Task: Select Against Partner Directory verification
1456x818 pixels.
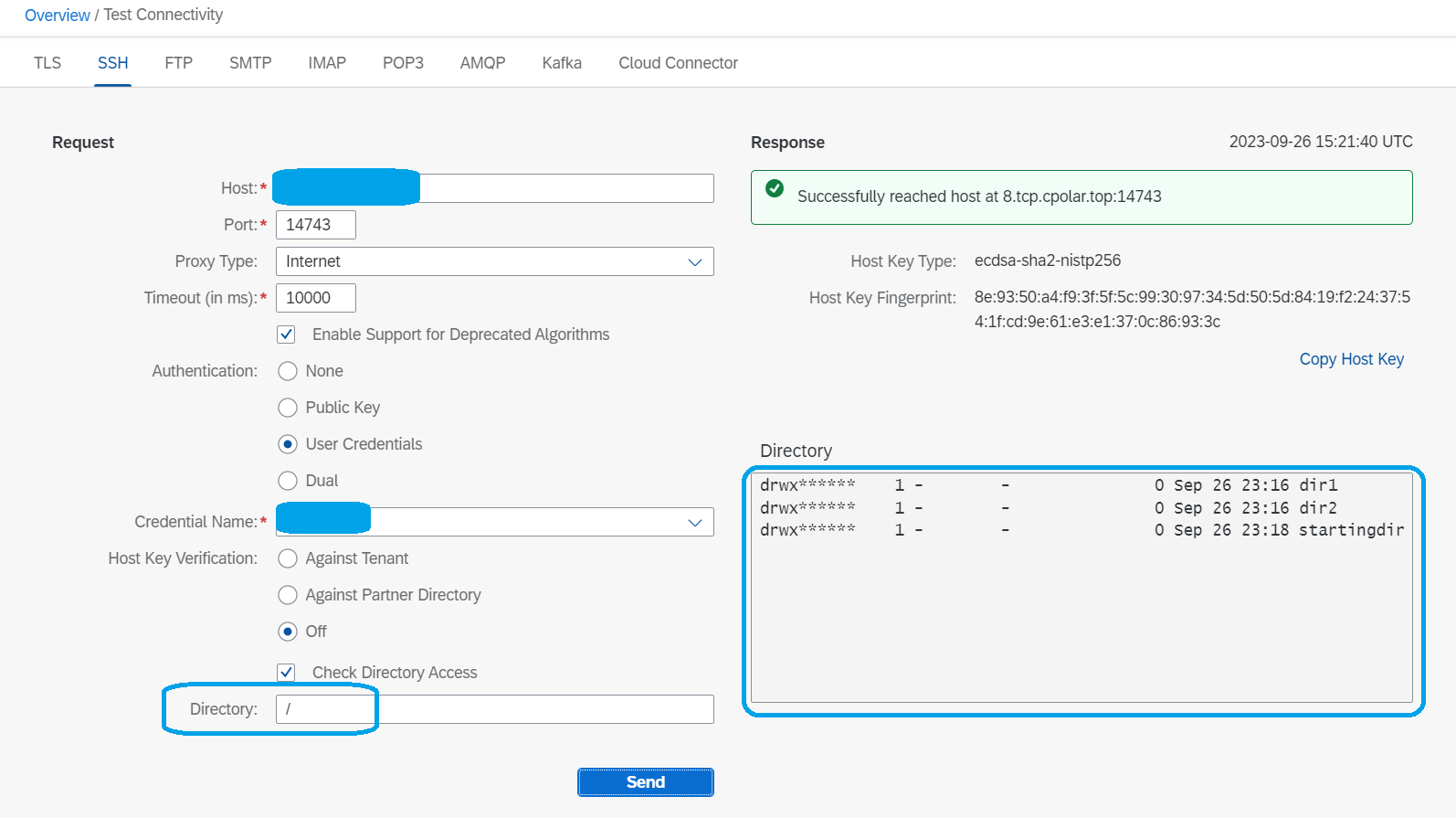Action: click(288, 595)
